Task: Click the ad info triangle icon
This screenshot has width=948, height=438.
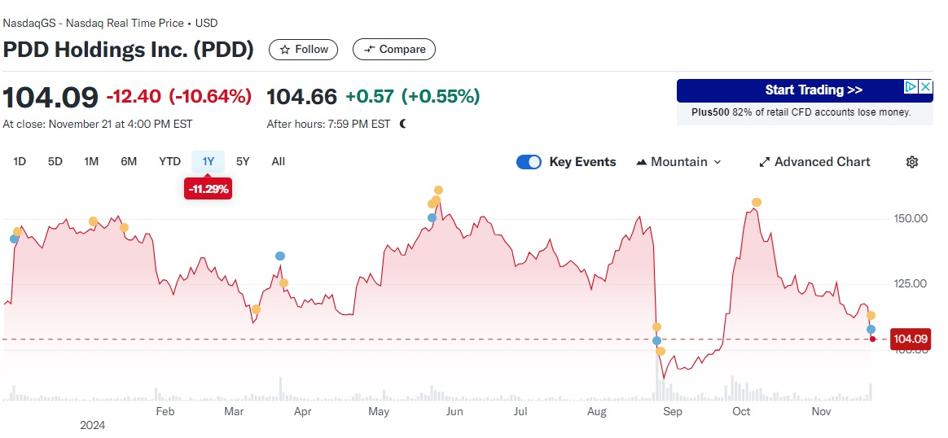Action: [x=911, y=87]
